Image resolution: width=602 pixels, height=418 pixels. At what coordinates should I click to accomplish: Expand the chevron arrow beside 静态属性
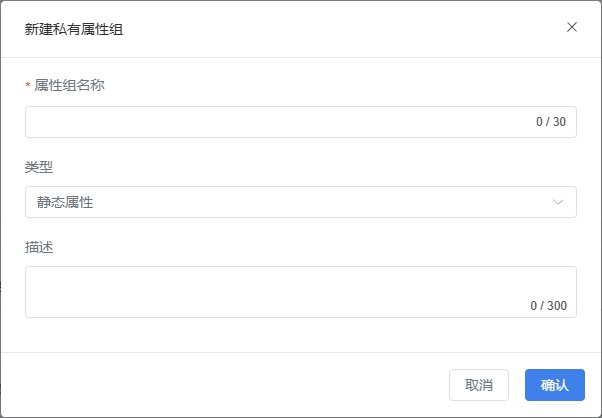pos(558,202)
